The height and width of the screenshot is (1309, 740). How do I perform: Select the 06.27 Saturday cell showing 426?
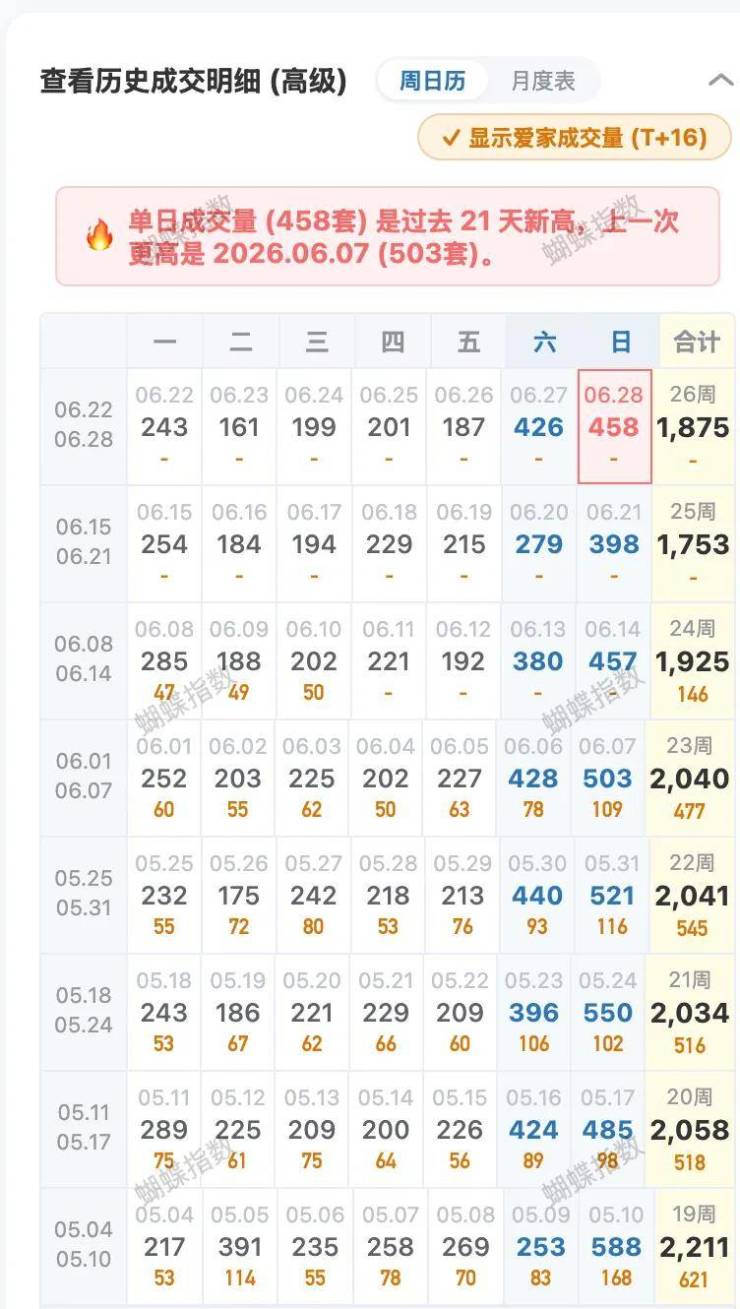click(x=539, y=427)
